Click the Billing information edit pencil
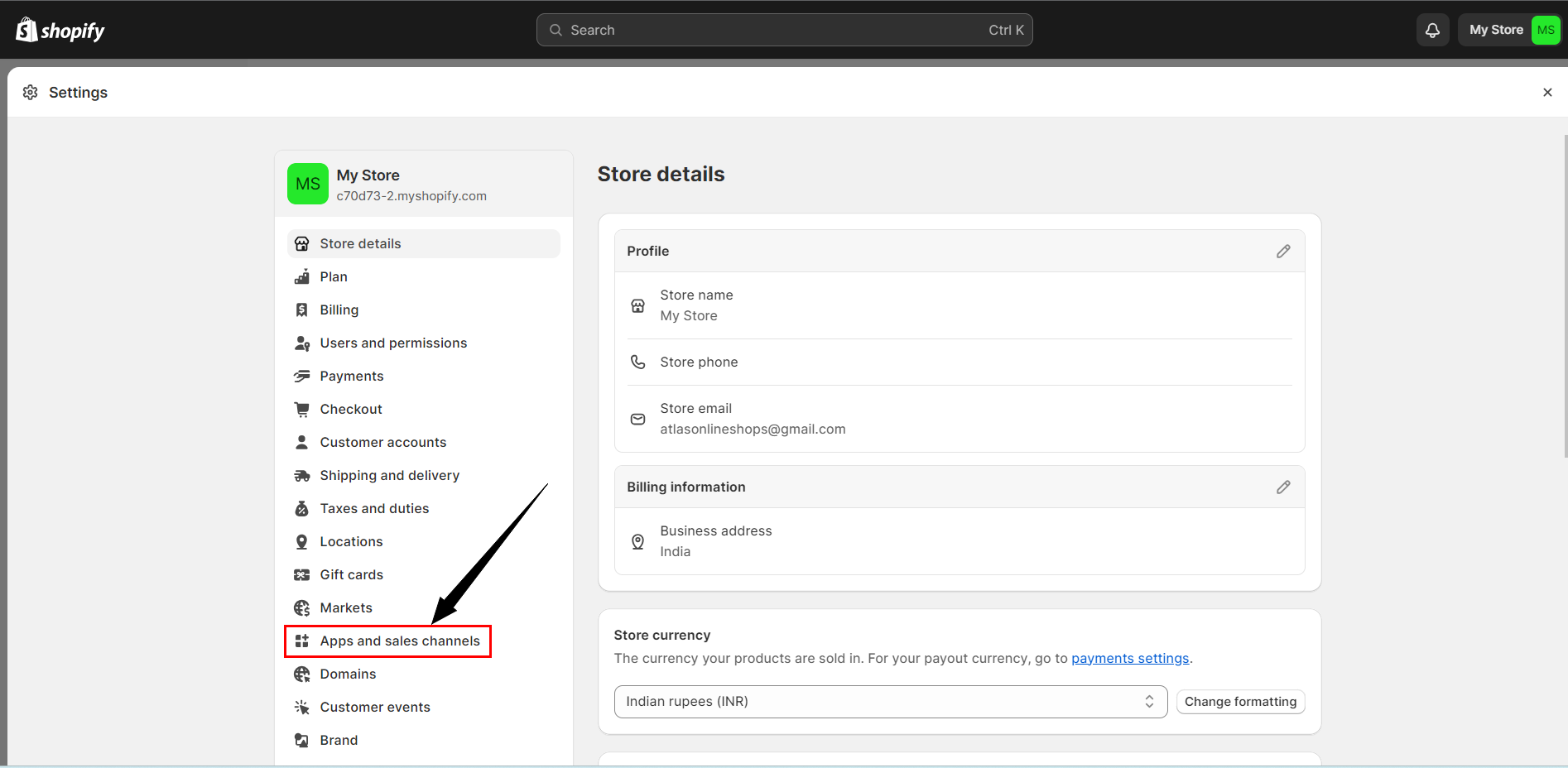 pyautogui.click(x=1282, y=487)
